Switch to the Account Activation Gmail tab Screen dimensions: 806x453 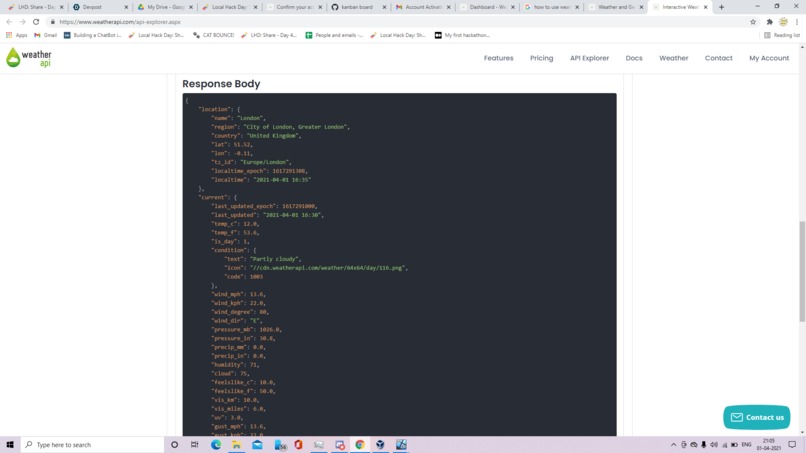[423, 7]
